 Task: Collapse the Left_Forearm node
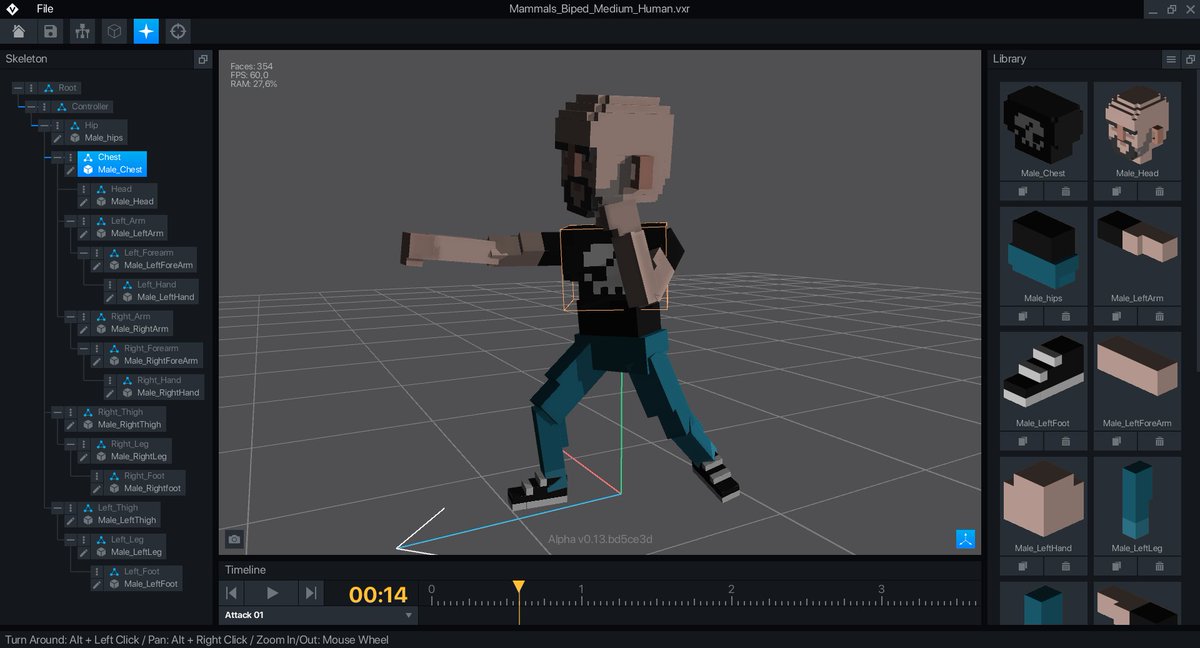click(84, 253)
